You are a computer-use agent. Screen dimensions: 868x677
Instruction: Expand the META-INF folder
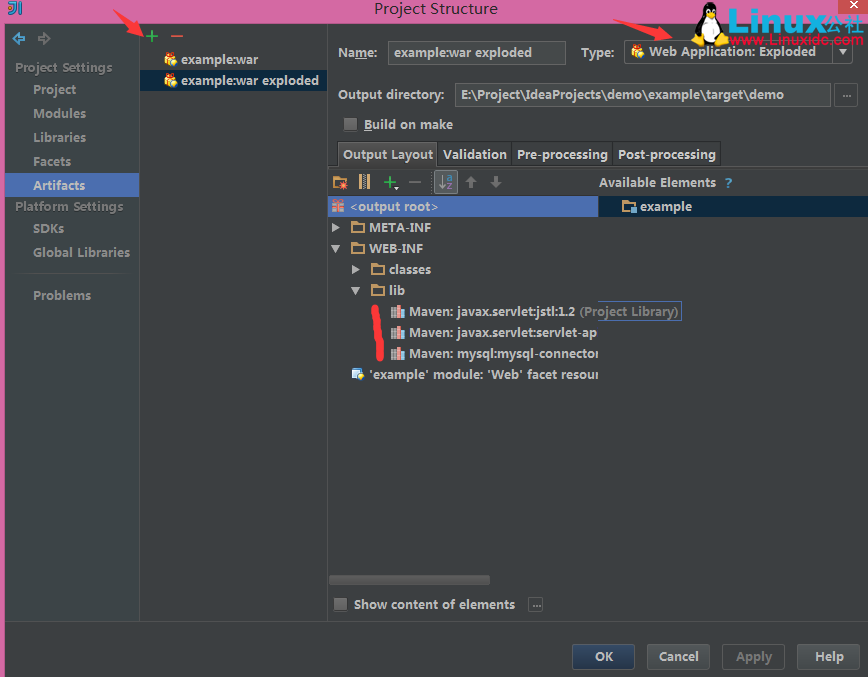[336, 227]
